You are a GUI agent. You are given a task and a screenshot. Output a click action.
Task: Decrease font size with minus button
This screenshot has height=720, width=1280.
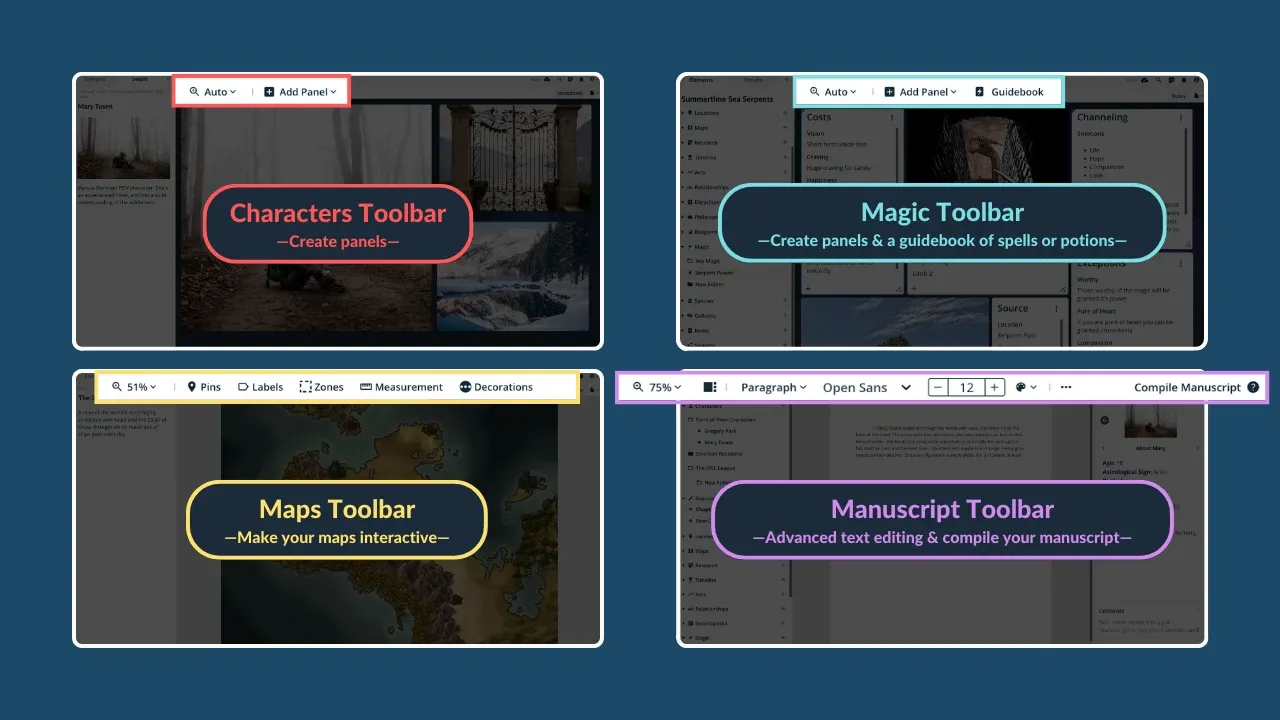tap(937, 387)
